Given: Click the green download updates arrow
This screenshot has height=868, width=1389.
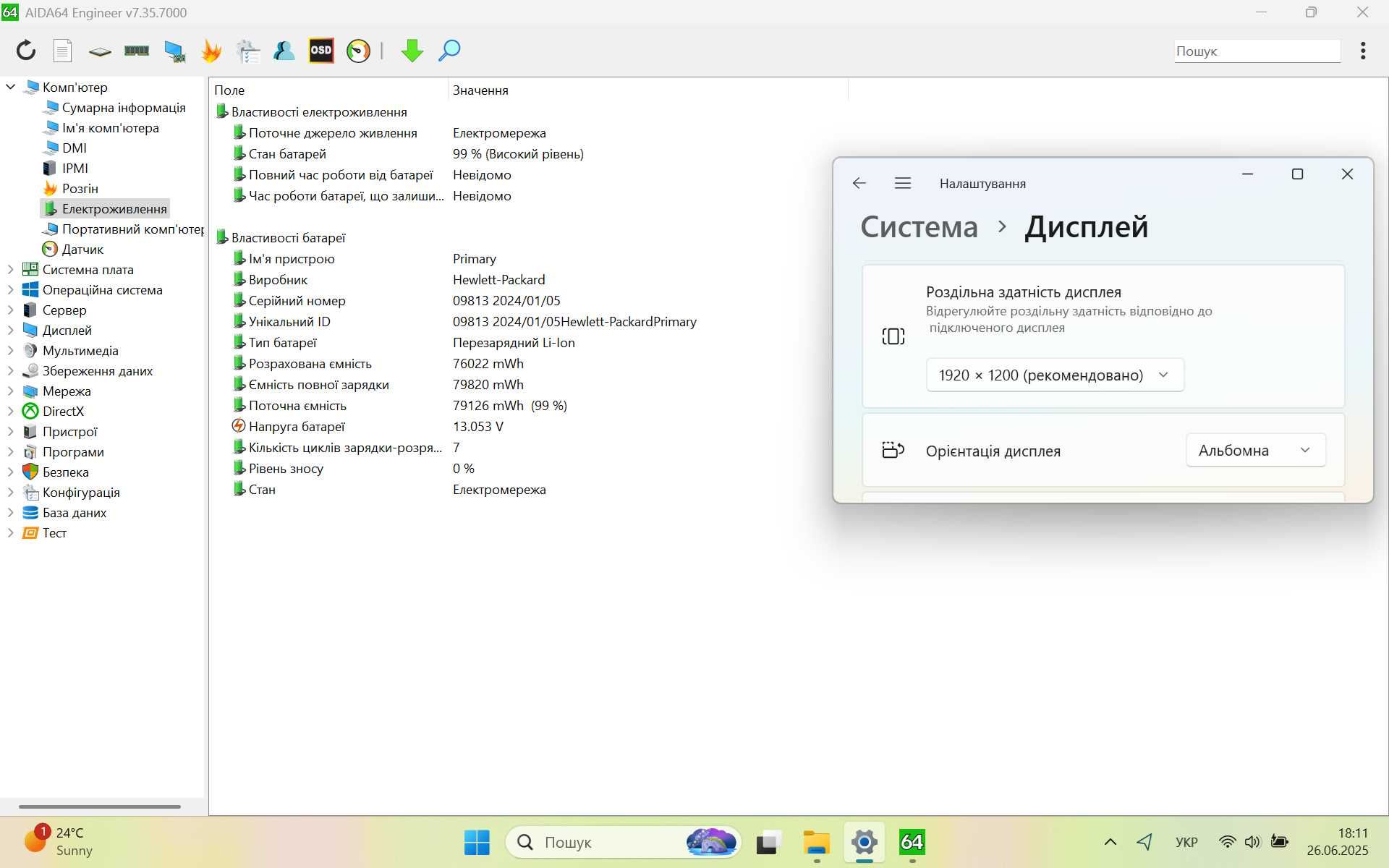Looking at the screenshot, I should point(412,51).
